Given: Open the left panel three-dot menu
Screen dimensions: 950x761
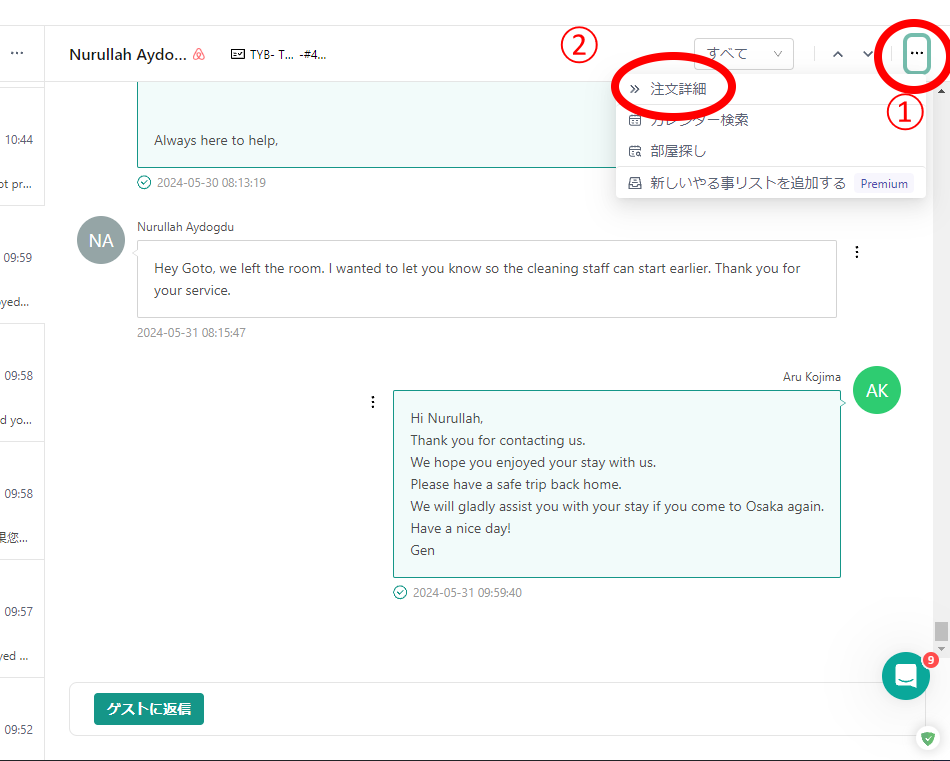Looking at the screenshot, I should (x=17, y=53).
